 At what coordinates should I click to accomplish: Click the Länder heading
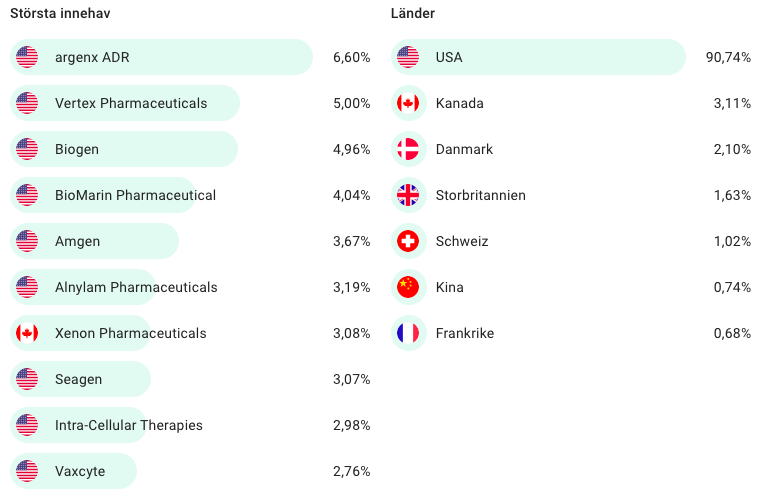click(x=413, y=13)
